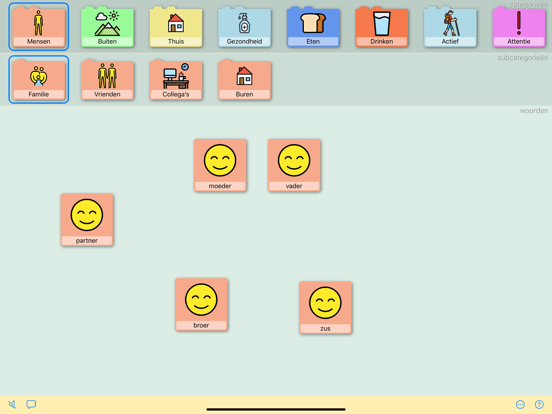Tap the vader word card
Viewport: 552px width, 414px height.
coord(294,165)
